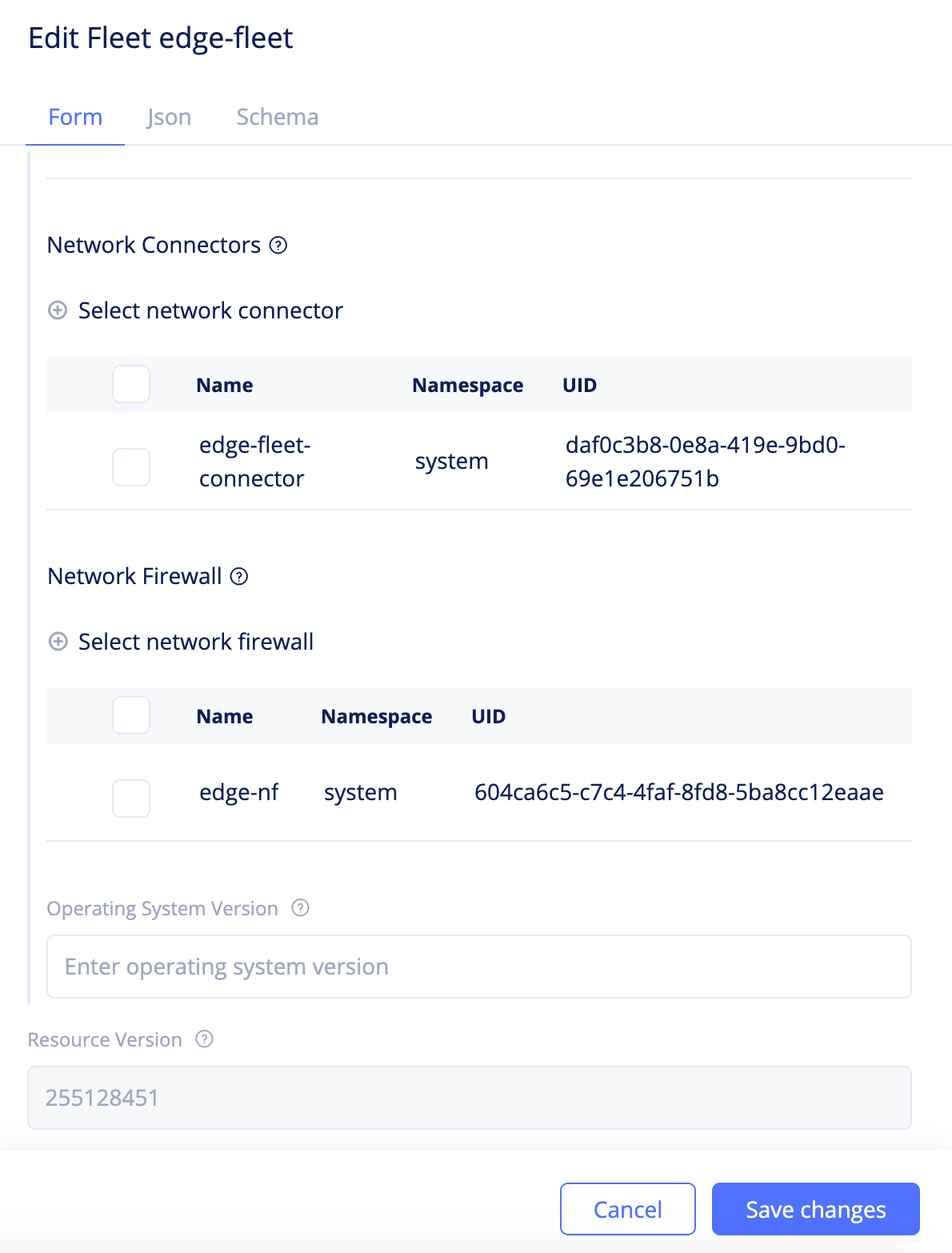952x1253 pixels.
Task: Click the operating system version input field
Action: point(479,967)
